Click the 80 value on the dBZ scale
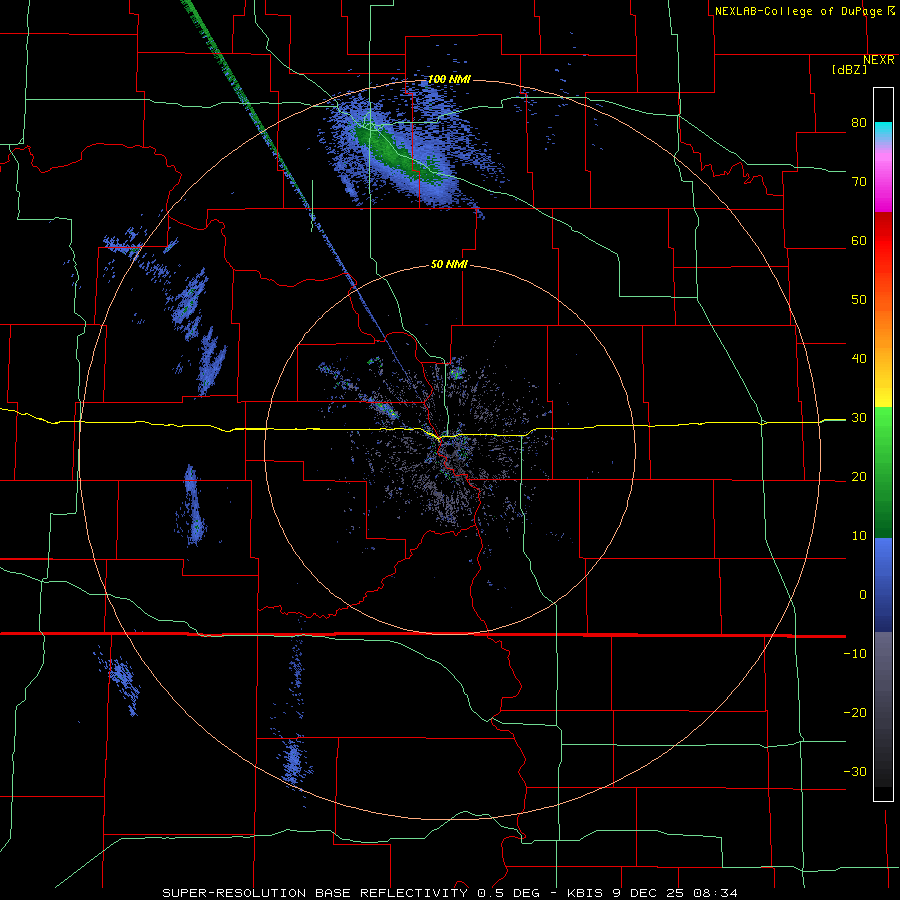The image size is (900, 900). tap(859, 123)
